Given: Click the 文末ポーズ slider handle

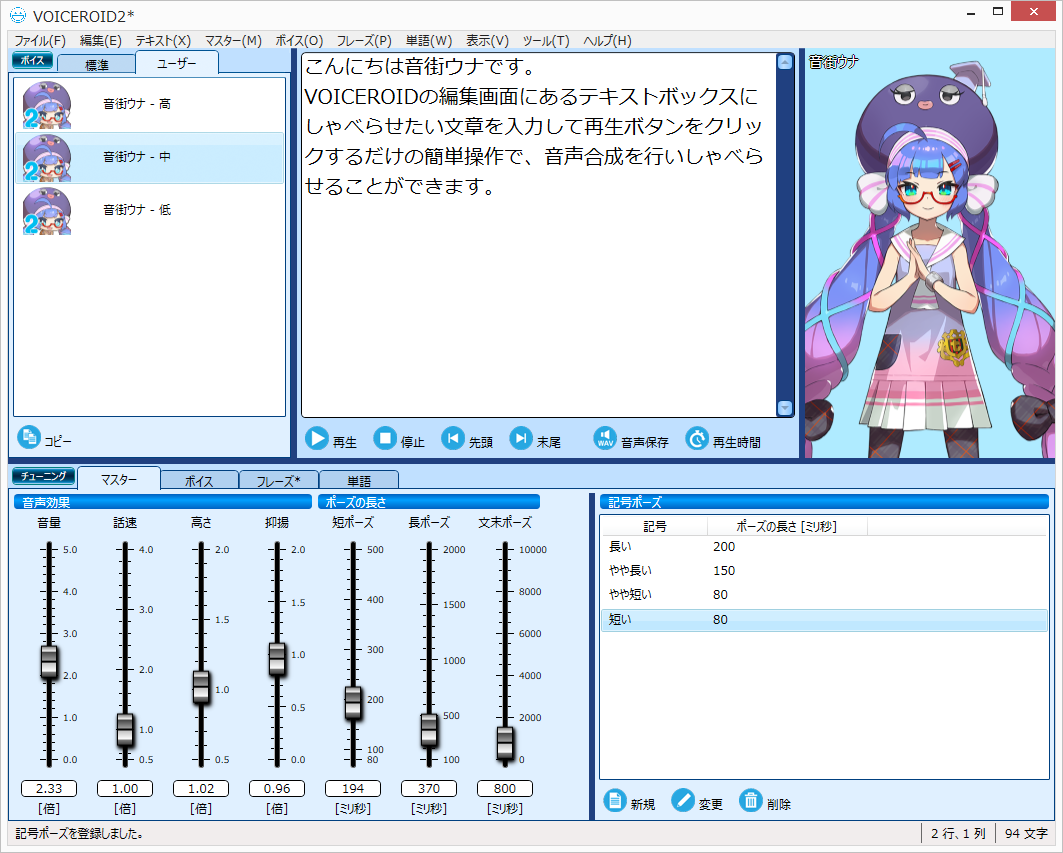Looking at the screenshot, I should pyautogui.click(x=505, y=743).
